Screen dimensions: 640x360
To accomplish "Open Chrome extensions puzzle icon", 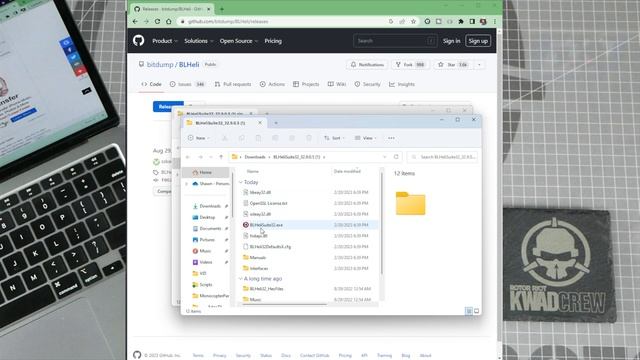I will tap(461, 21).
